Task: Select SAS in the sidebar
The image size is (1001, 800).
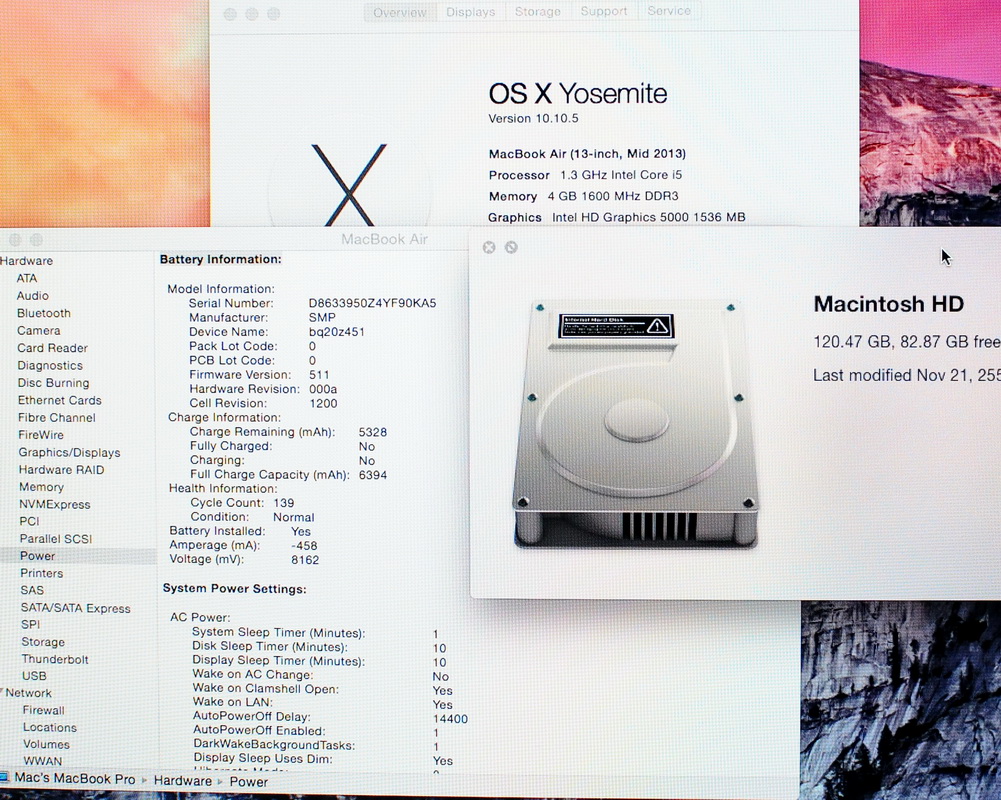Action: (32, 591)
